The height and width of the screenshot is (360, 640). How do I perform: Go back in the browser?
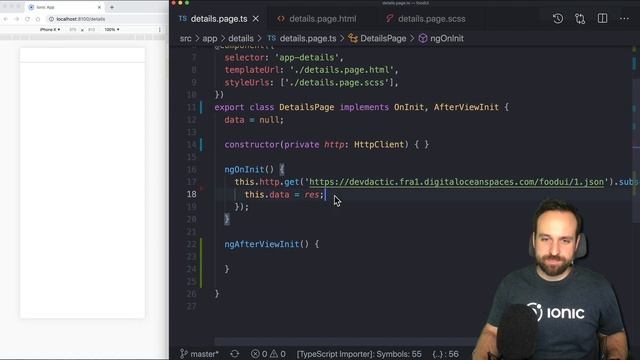(x=6, y=19)
